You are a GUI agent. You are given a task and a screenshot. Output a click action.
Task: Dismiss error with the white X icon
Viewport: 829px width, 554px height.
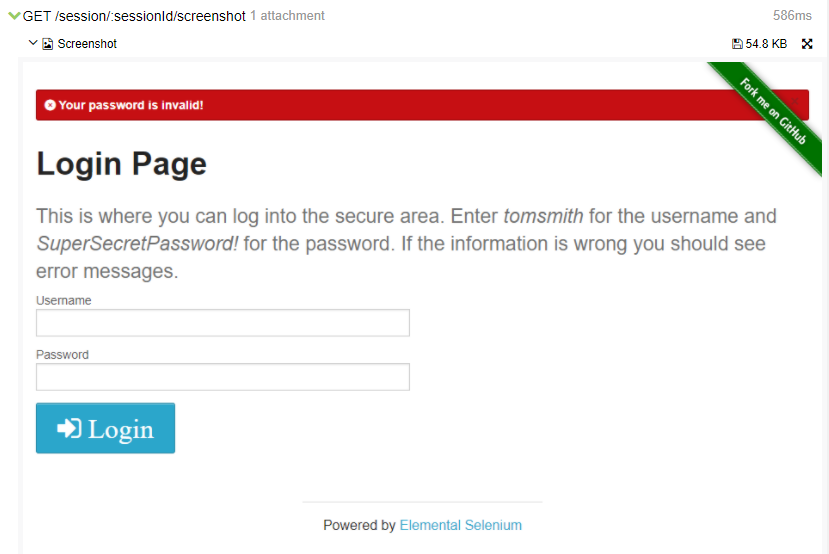click(x=50, y=105)
